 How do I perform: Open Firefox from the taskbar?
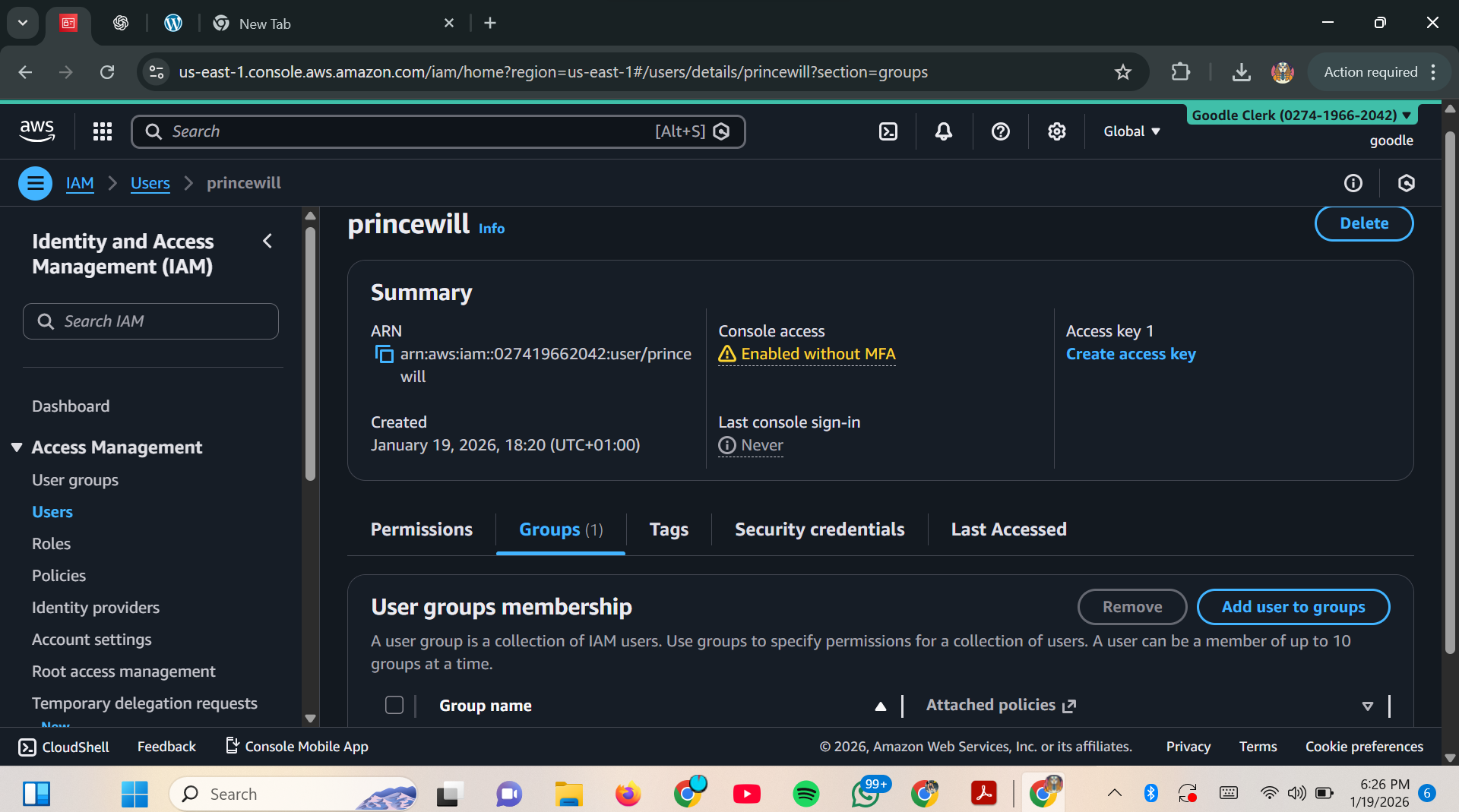pyautogui.click(x=628, y=794)
